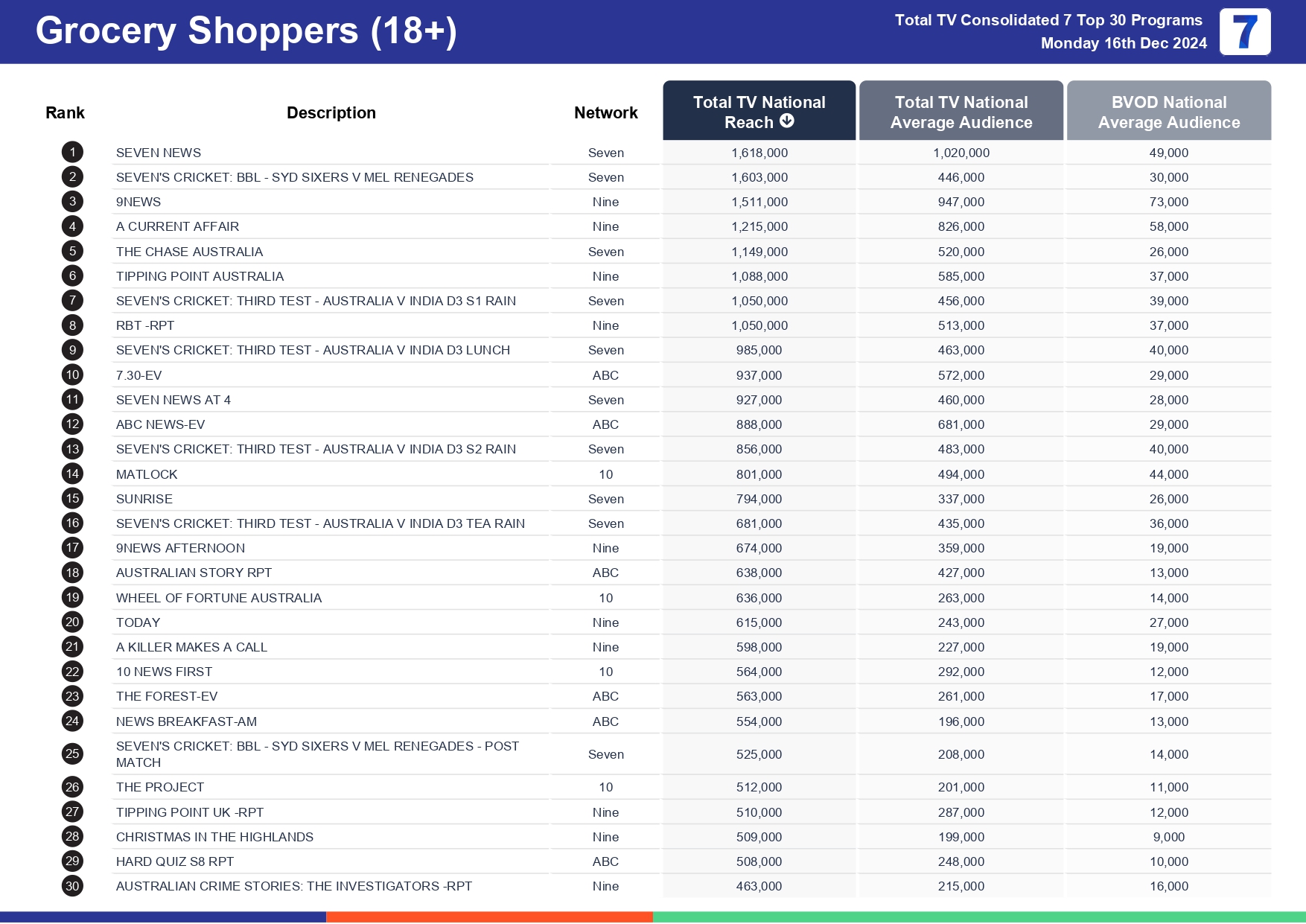Click the green footer color bar
This screenshot has width=1306, height=924.
[x=978, y=917]
